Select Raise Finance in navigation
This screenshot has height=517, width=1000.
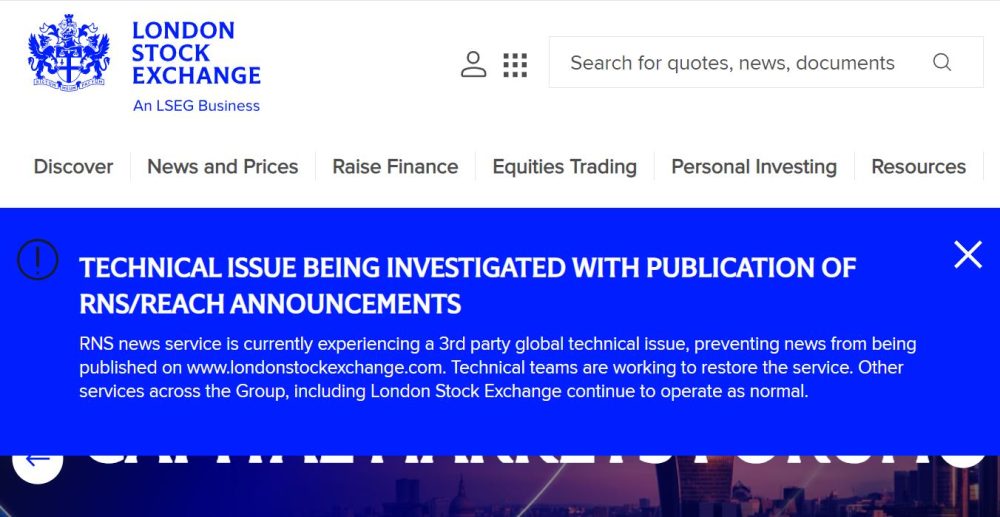point(395,167)
